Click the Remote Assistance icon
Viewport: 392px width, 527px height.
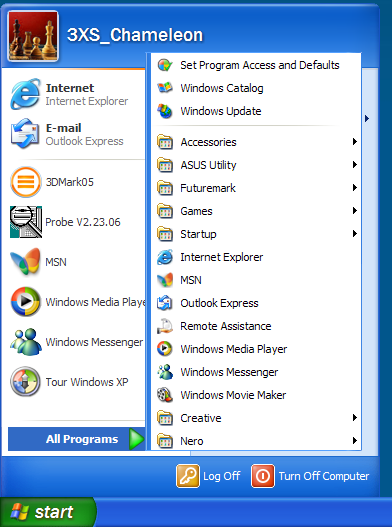point(165,326)
